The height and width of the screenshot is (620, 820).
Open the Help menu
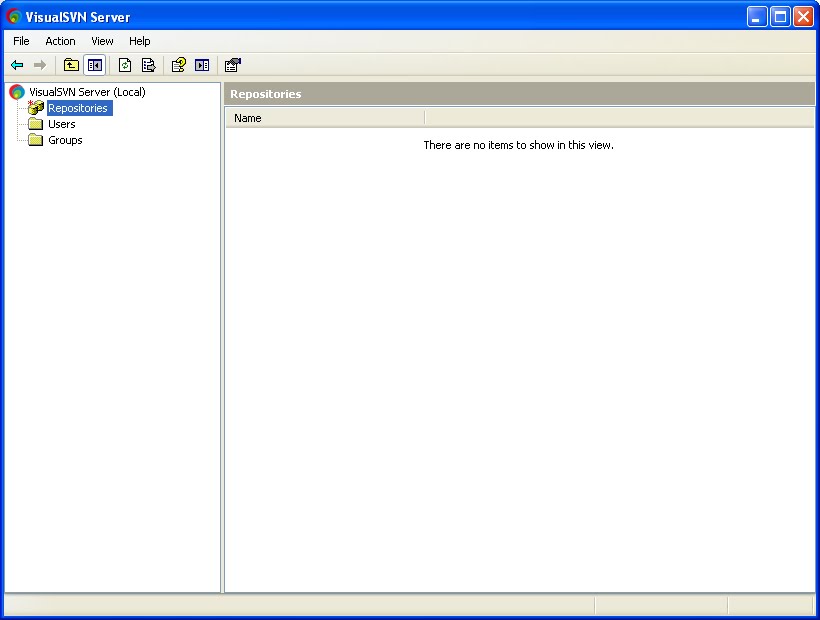[140, 41]
